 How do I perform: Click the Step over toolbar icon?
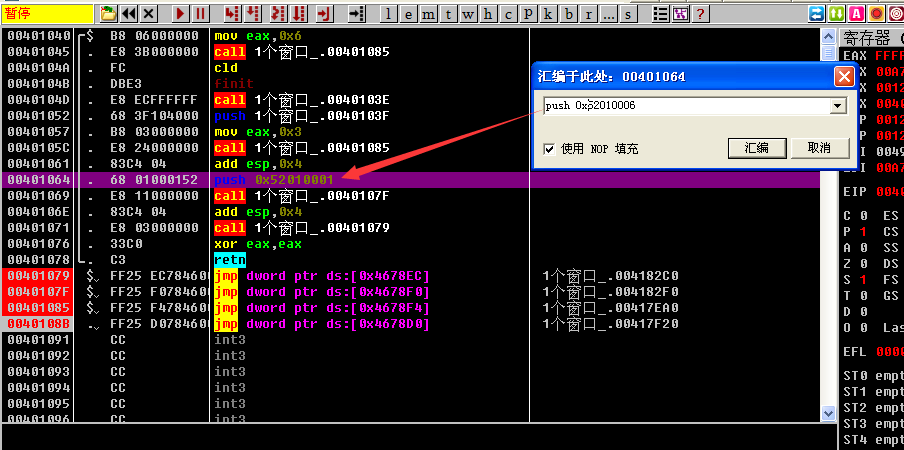253,13
